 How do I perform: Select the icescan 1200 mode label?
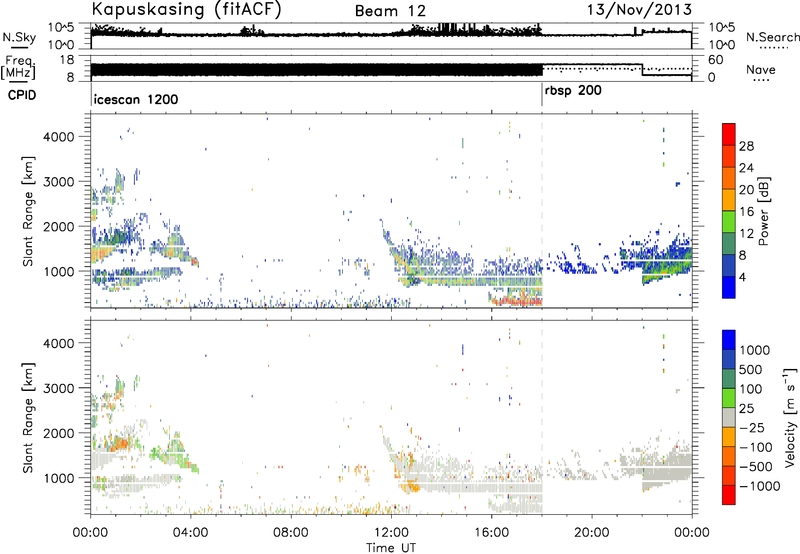136,99
